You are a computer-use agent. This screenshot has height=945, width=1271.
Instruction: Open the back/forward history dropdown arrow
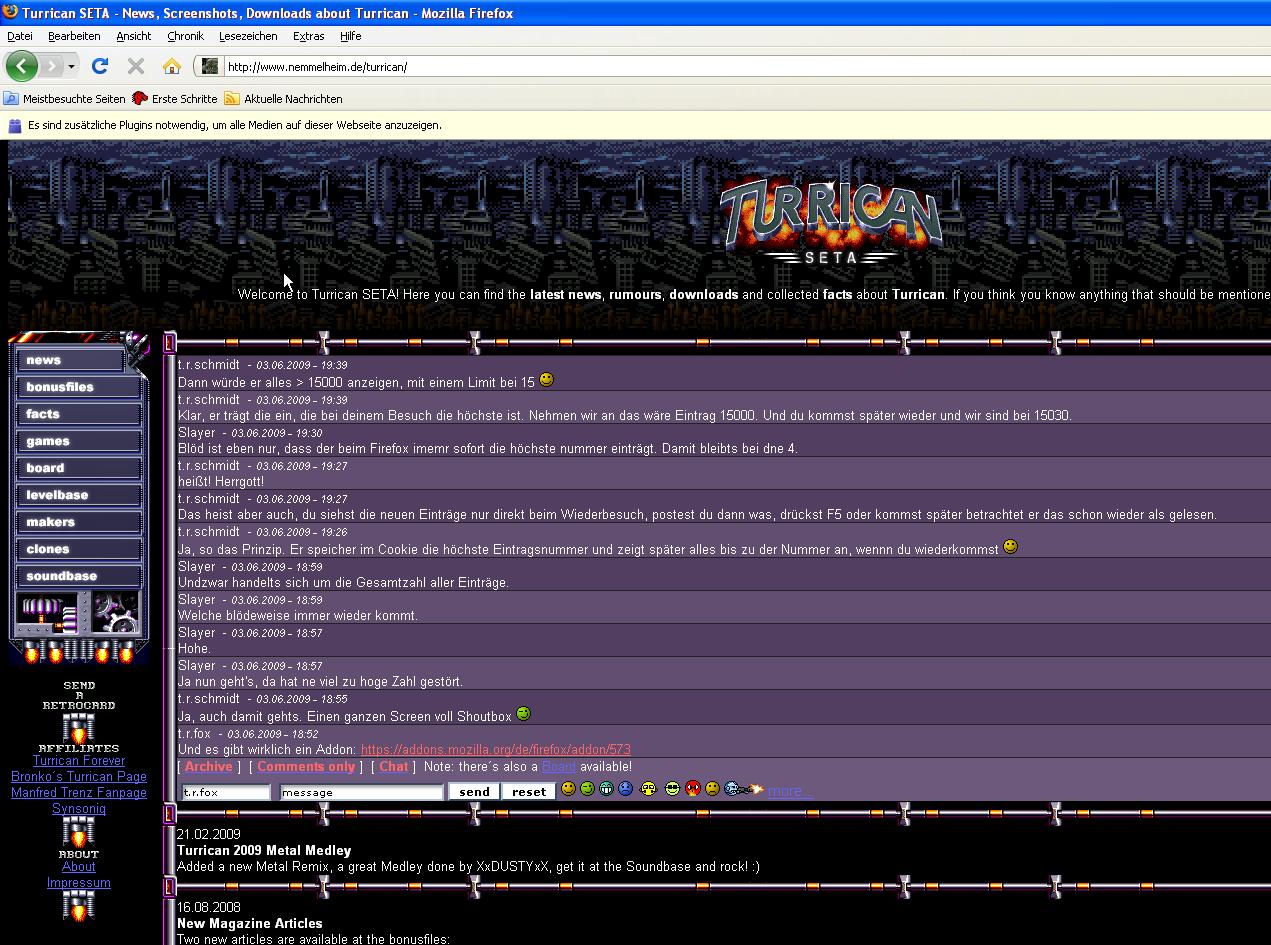pos(71,67)
